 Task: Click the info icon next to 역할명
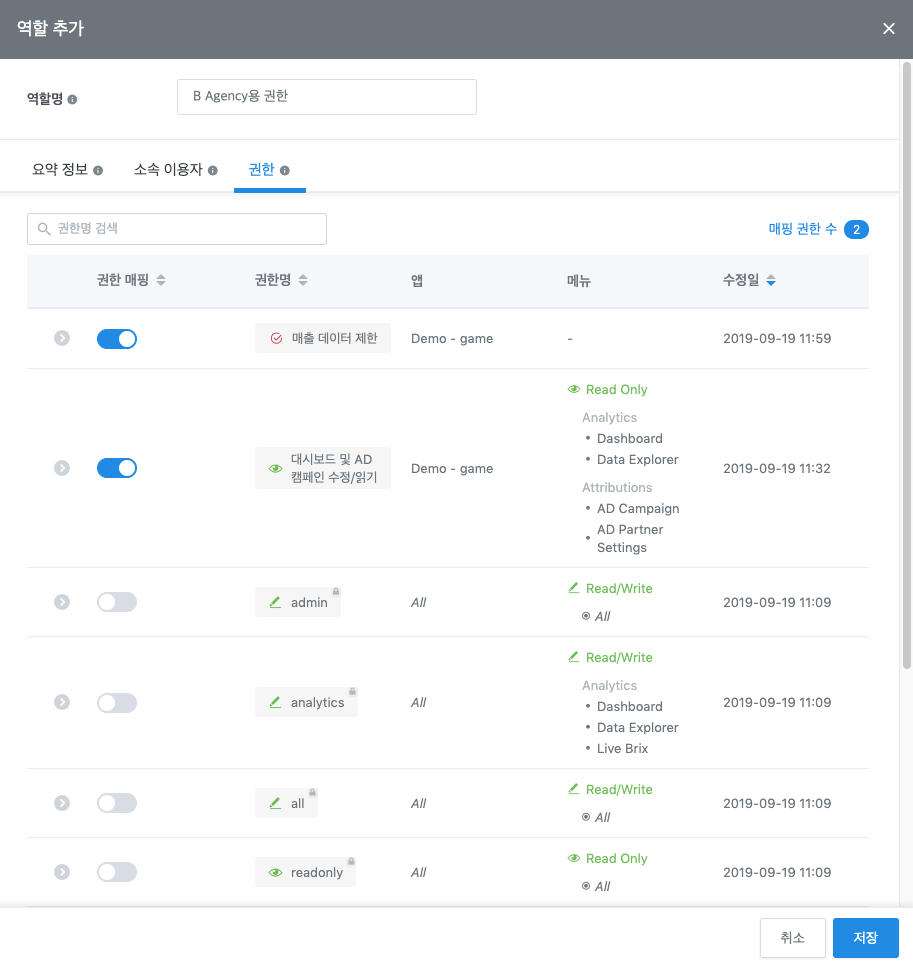[73, 99]
